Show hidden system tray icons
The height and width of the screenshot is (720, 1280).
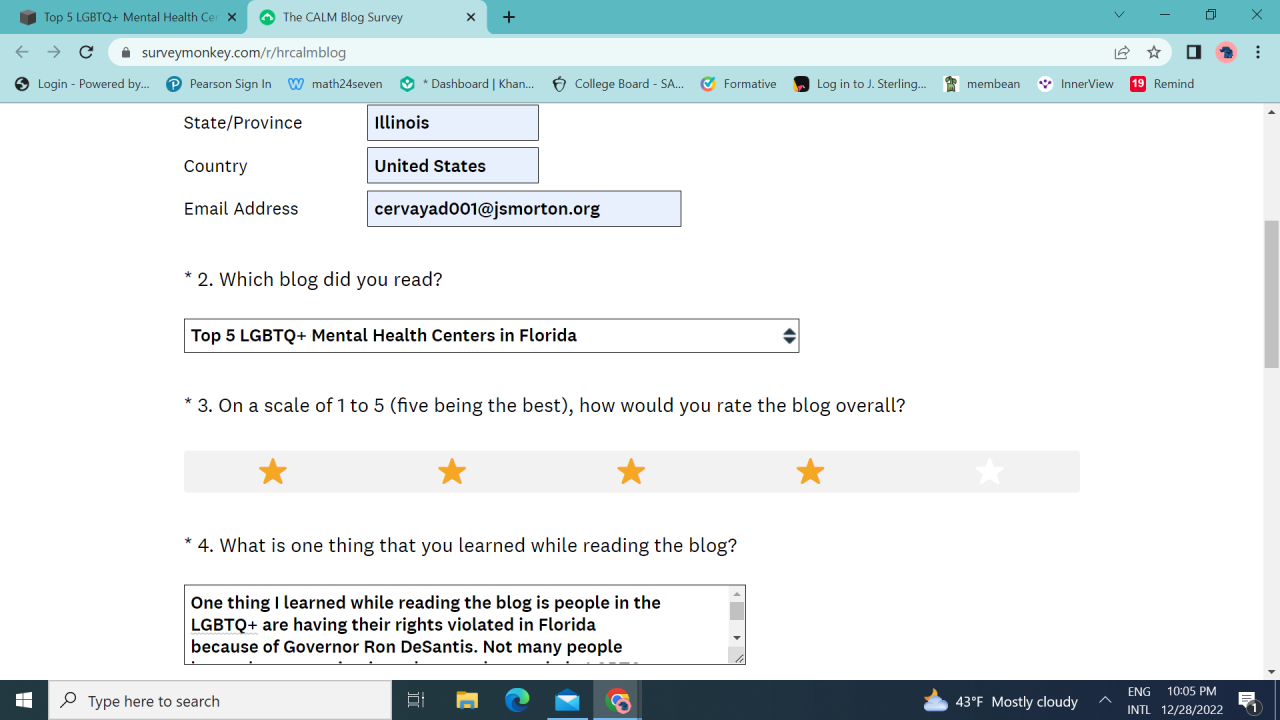1105,700
